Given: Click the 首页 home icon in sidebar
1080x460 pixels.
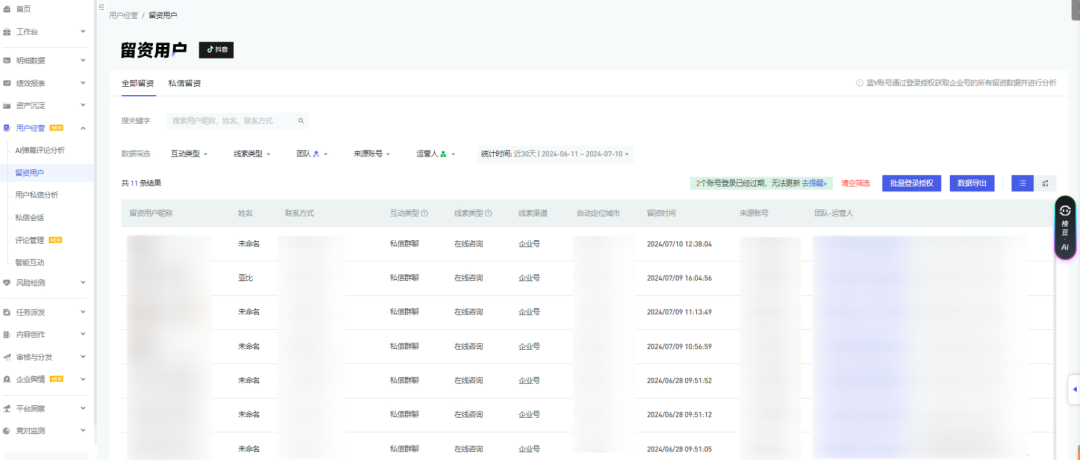Looking at the screenshot, I should click(7, 9).
